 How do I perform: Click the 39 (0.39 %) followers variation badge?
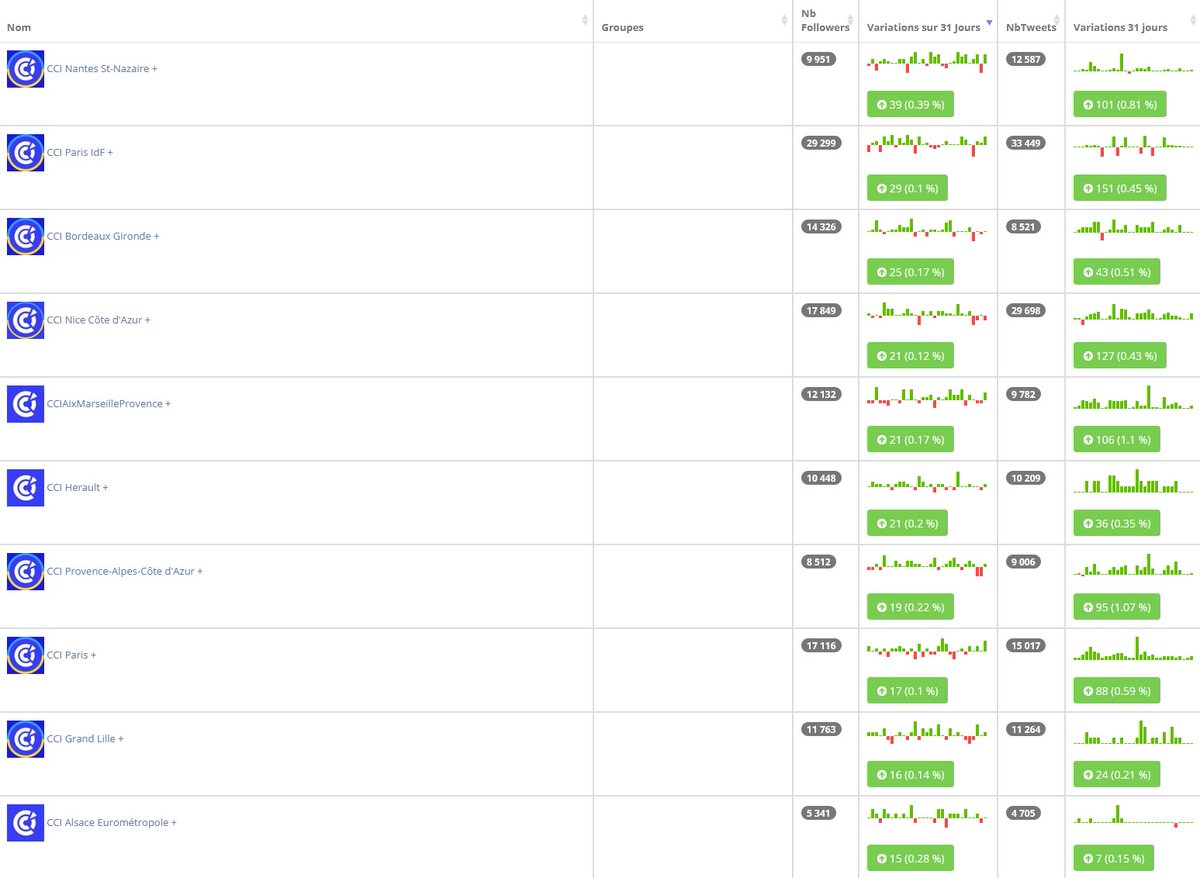click(910, 104)
